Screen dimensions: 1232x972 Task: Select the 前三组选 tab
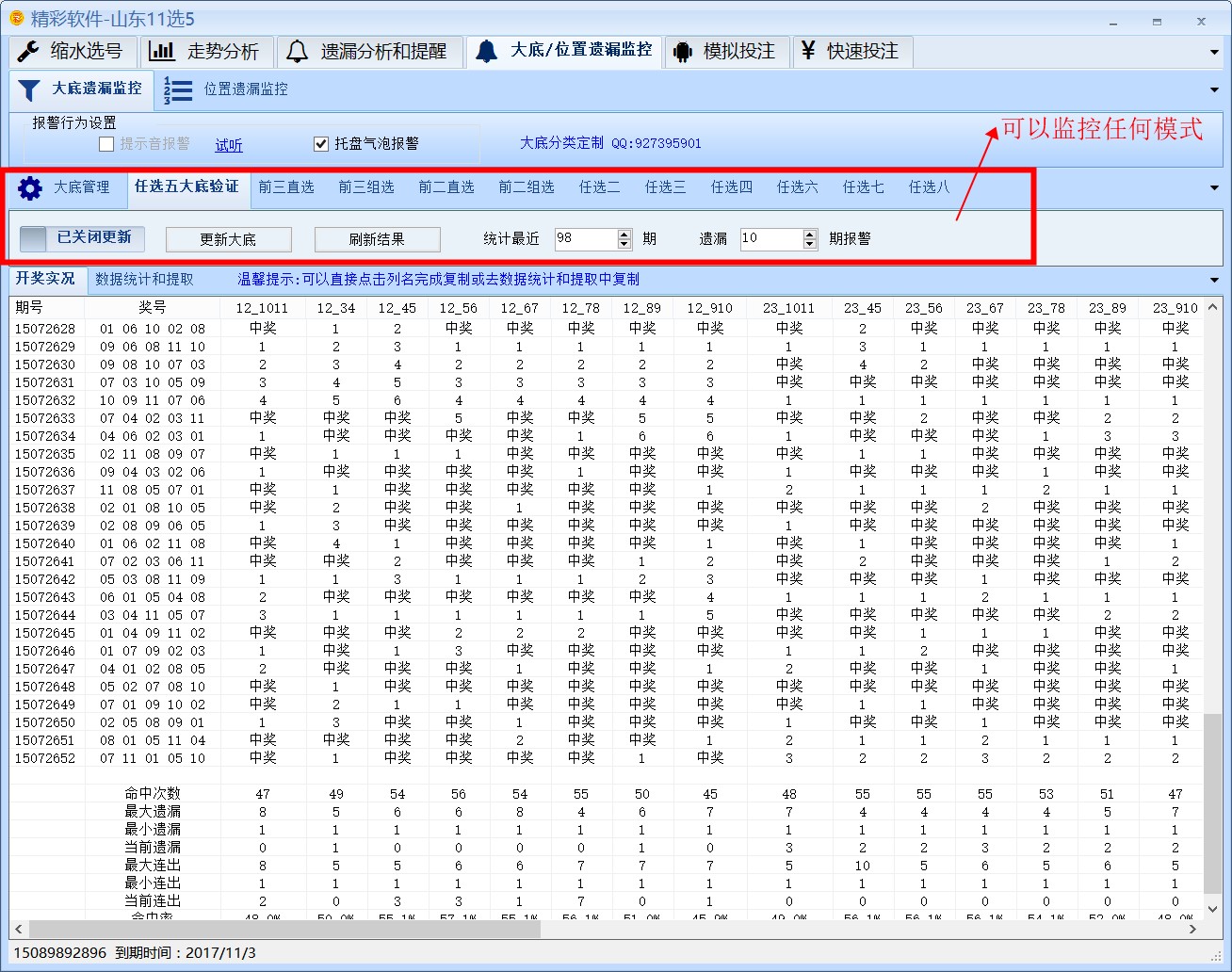[366, 187]
